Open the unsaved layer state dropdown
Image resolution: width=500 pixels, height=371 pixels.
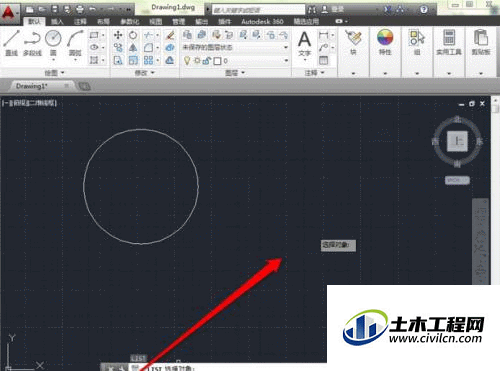(235, 47)
